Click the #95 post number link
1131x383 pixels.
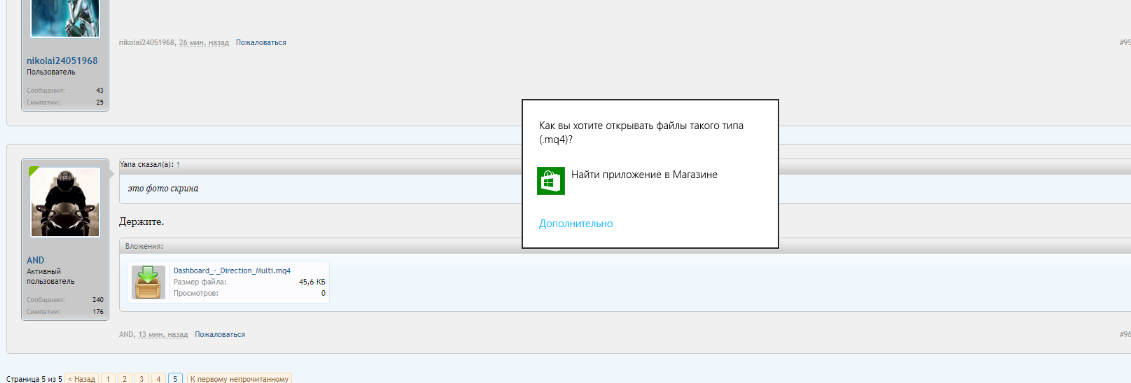click(1125, 43)
